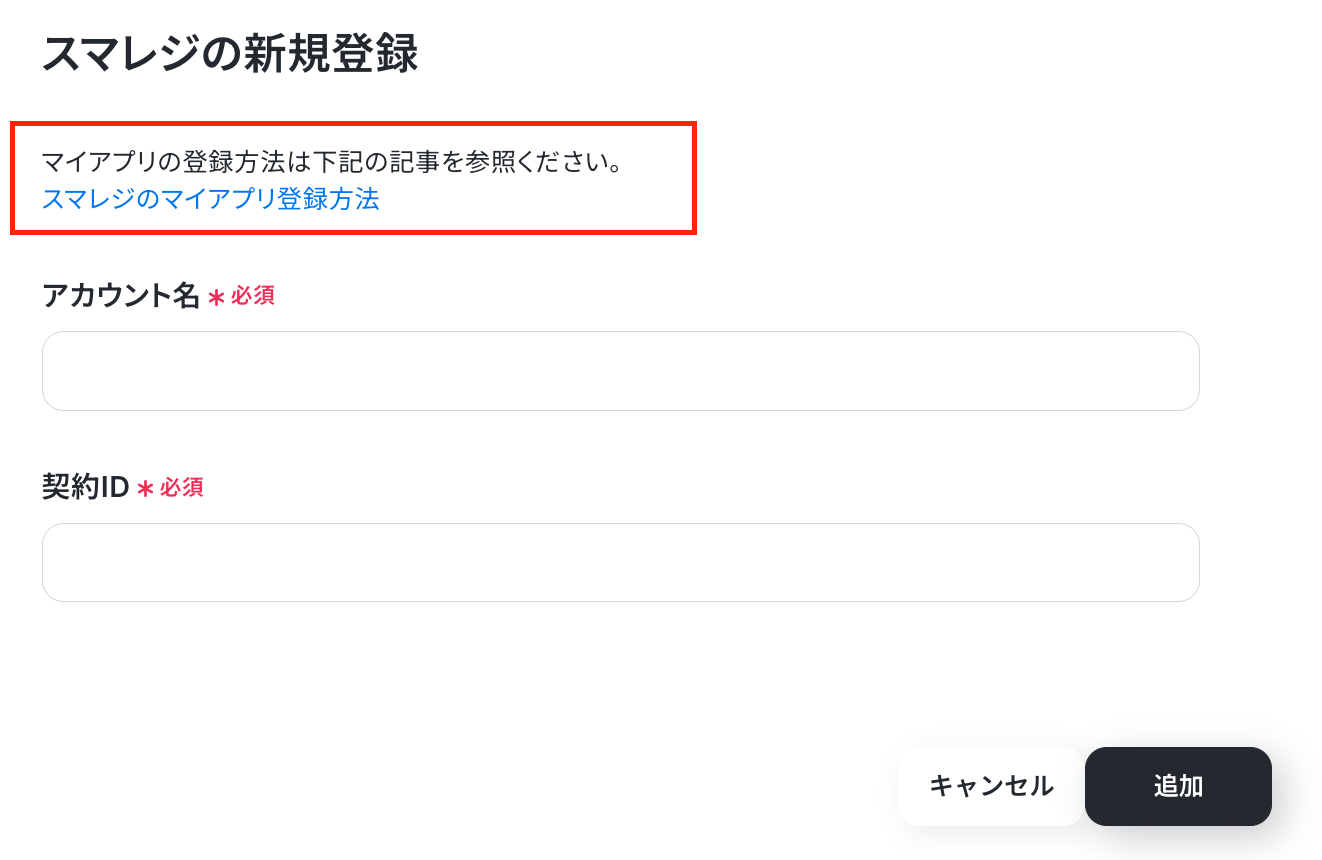Click the アカウント名 field label

click(121, 296)
